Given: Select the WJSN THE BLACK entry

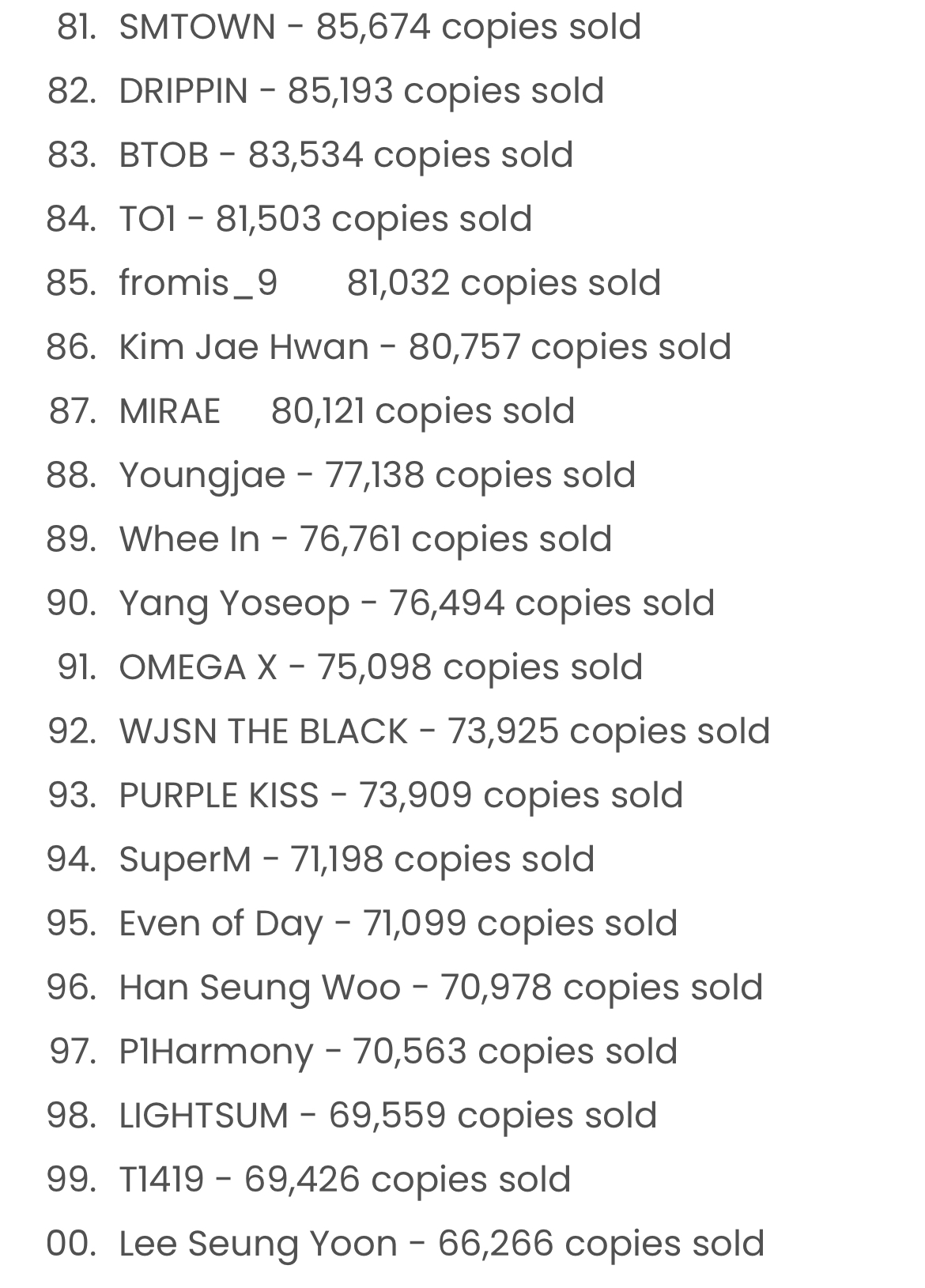Looking at the screenshot, I should (x=409, y=731).
